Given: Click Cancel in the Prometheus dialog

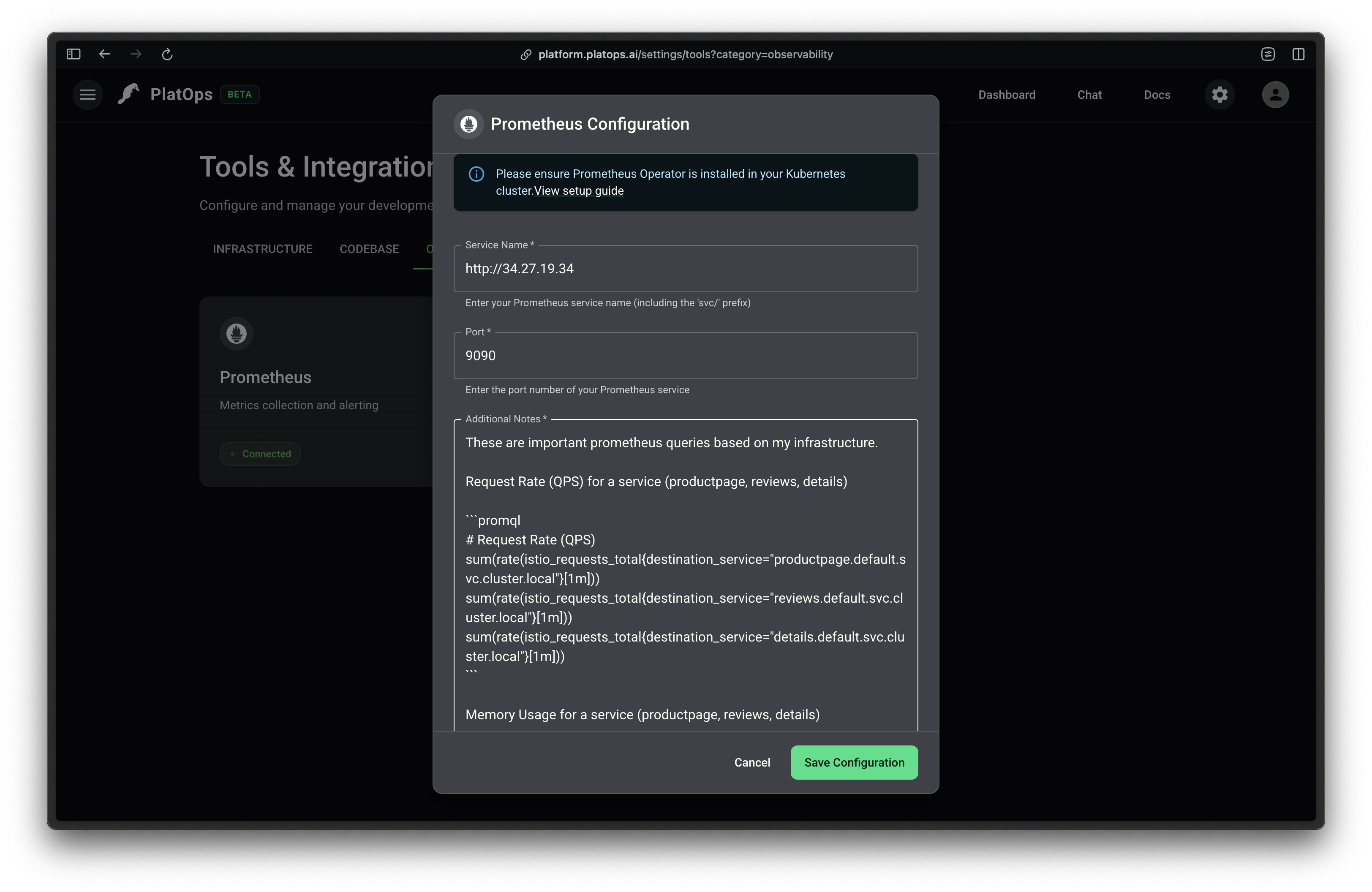Looking at the screenshot, I should pyautogui.click(x=752, y=762).
